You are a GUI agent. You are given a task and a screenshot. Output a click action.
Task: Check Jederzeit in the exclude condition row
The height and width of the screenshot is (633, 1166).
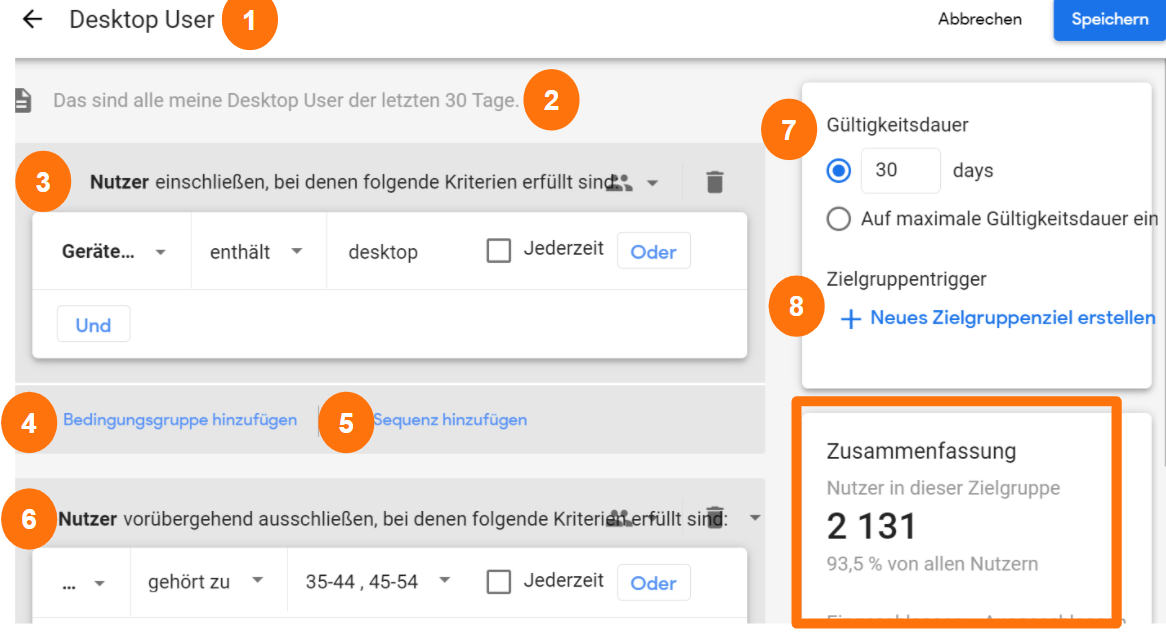tap(498, 582)
